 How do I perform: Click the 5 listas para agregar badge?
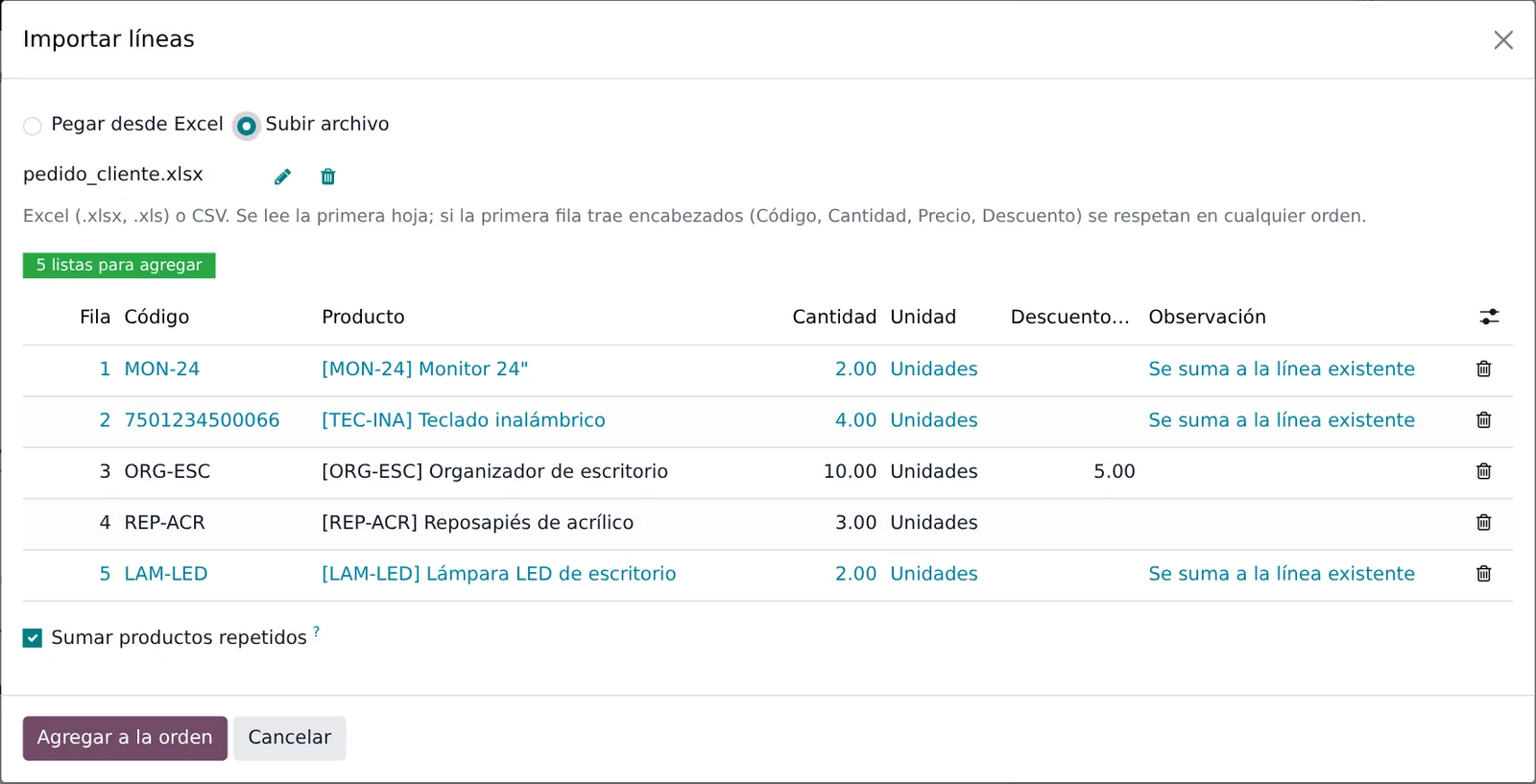(119, 266)
